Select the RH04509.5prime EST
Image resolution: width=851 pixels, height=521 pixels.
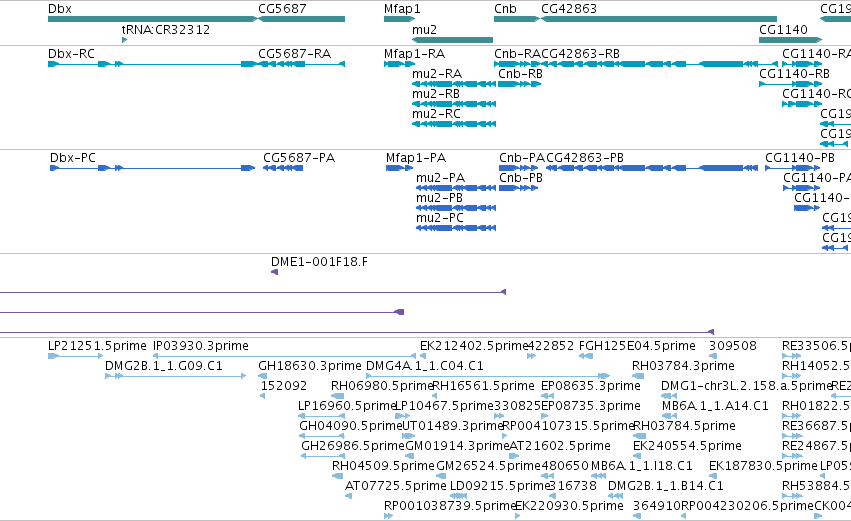[x=338, y=476]
